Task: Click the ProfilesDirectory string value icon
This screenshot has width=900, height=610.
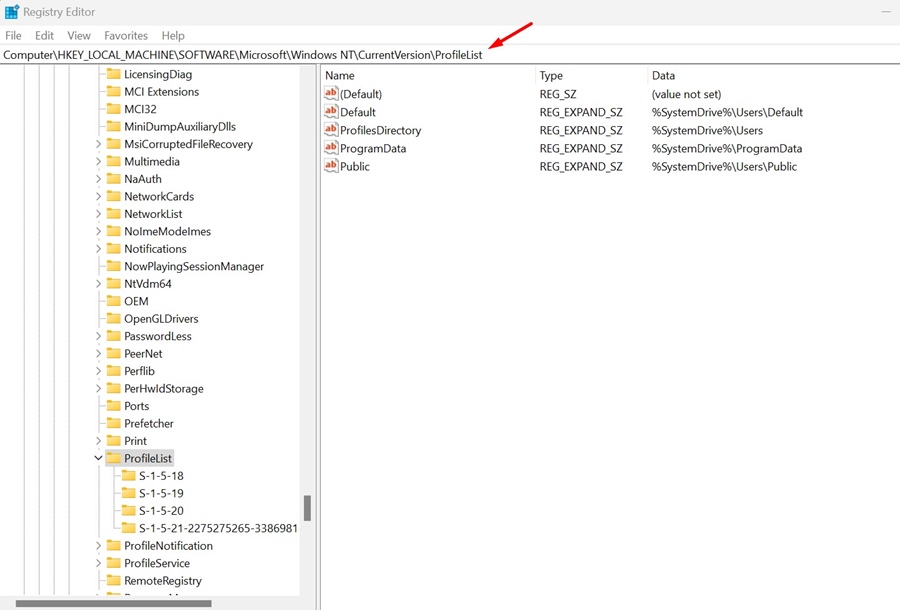Action: [x=331, y=130]
